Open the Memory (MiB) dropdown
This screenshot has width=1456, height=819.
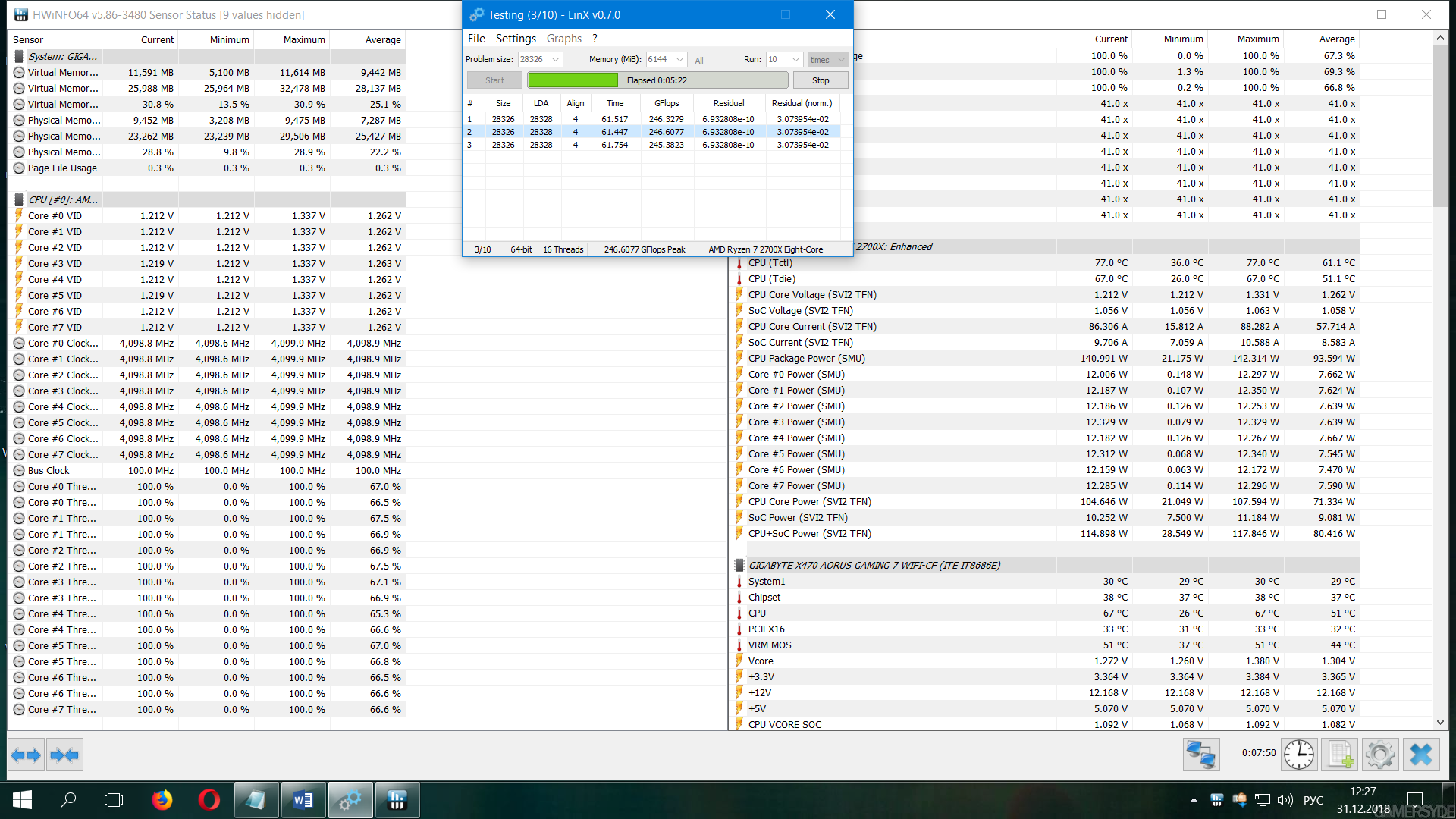[680, 59]
